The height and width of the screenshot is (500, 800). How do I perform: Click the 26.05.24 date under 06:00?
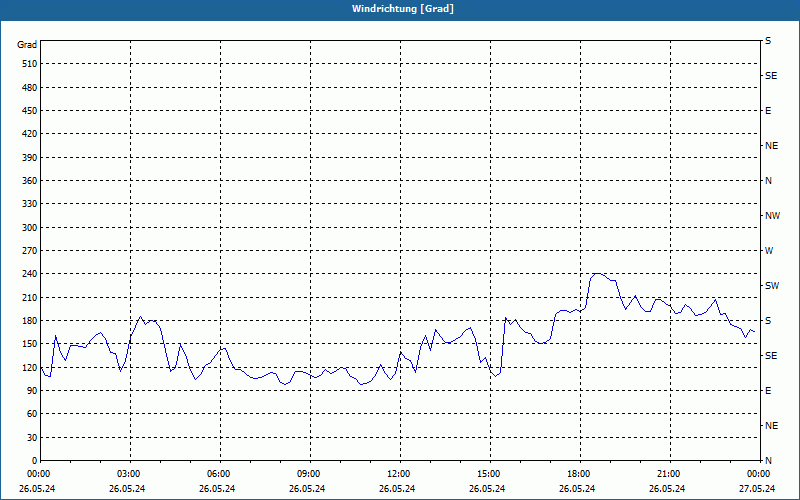click(217, 489)
